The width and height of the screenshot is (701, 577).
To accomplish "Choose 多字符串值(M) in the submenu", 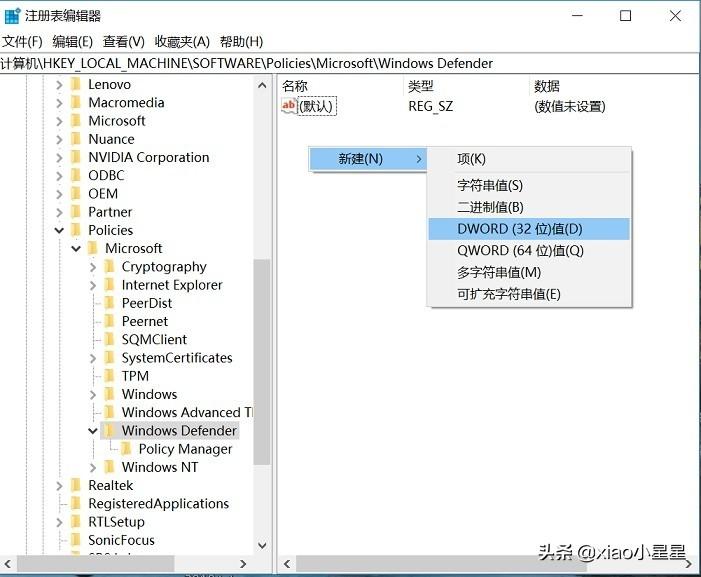I will (x=529, y=272).
